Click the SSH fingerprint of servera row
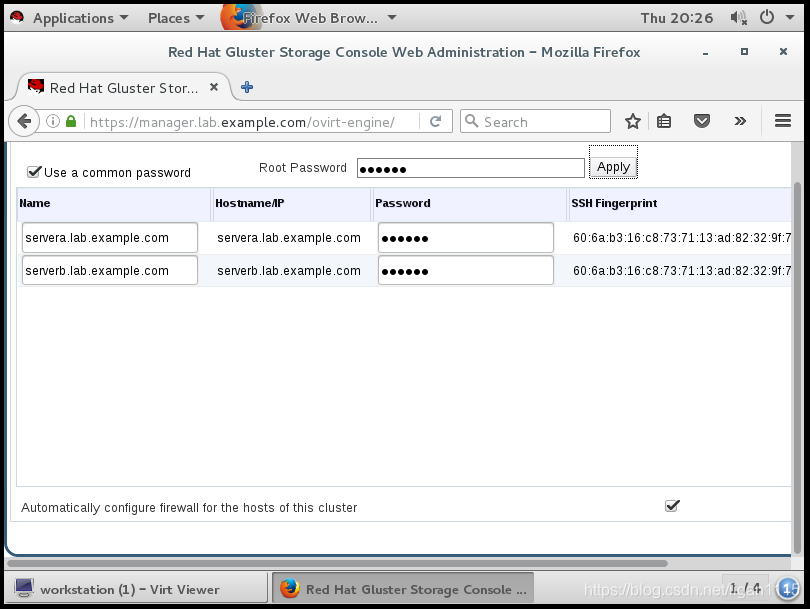Image resolution: width=810 pixels, height=609 pixels. click(x=682, y=238)
